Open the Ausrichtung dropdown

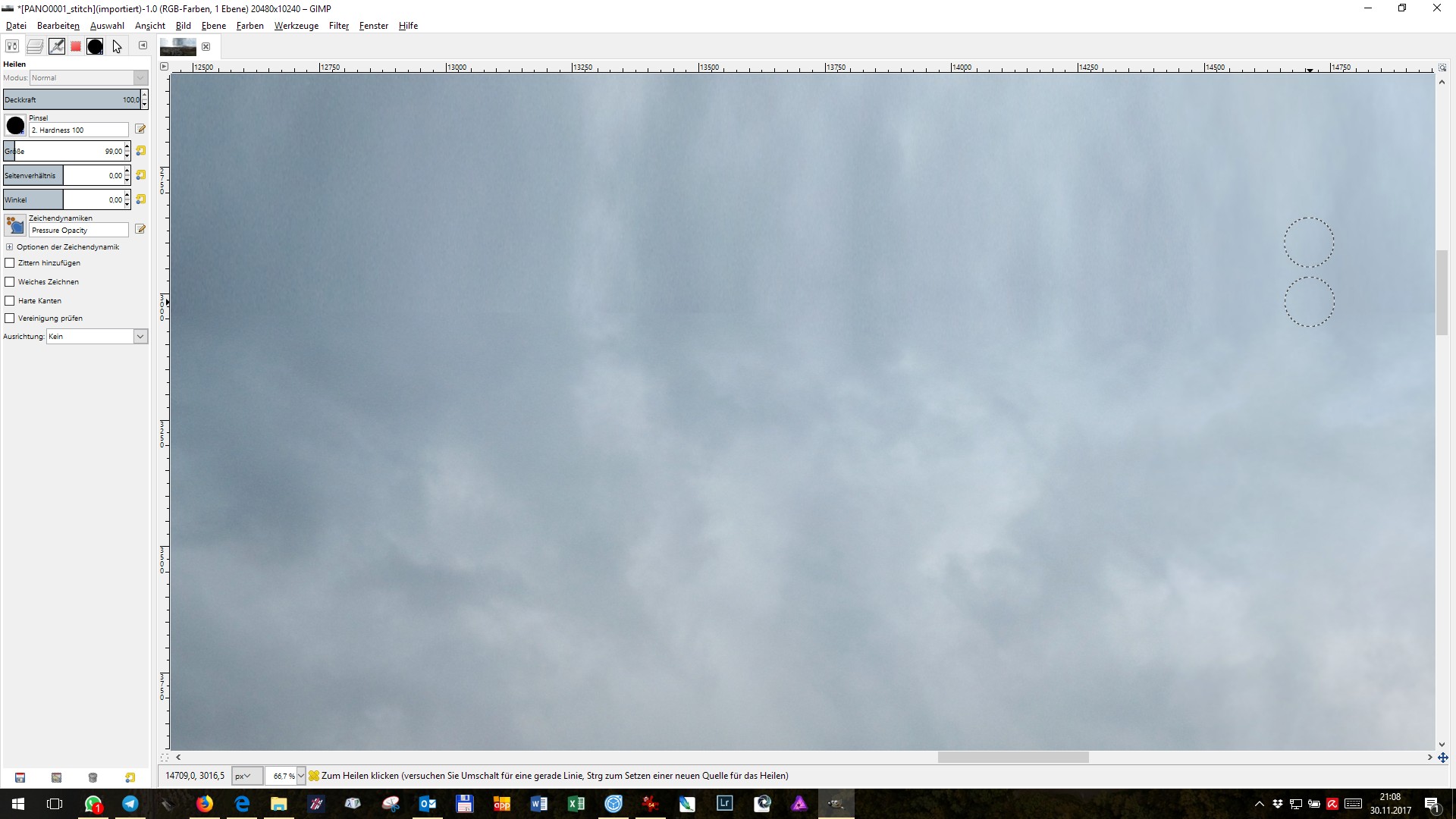[x=140, y=337]
